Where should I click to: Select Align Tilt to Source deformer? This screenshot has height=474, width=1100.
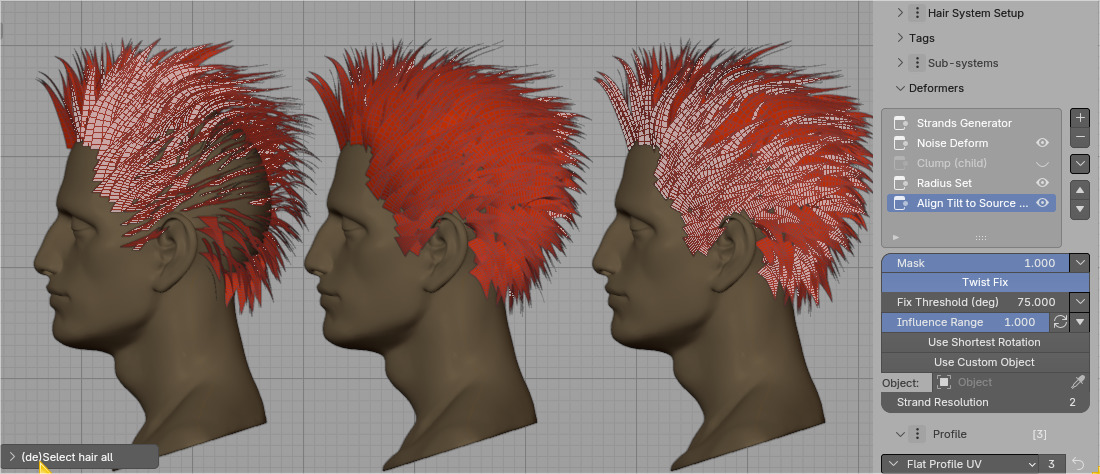point(972,203)
